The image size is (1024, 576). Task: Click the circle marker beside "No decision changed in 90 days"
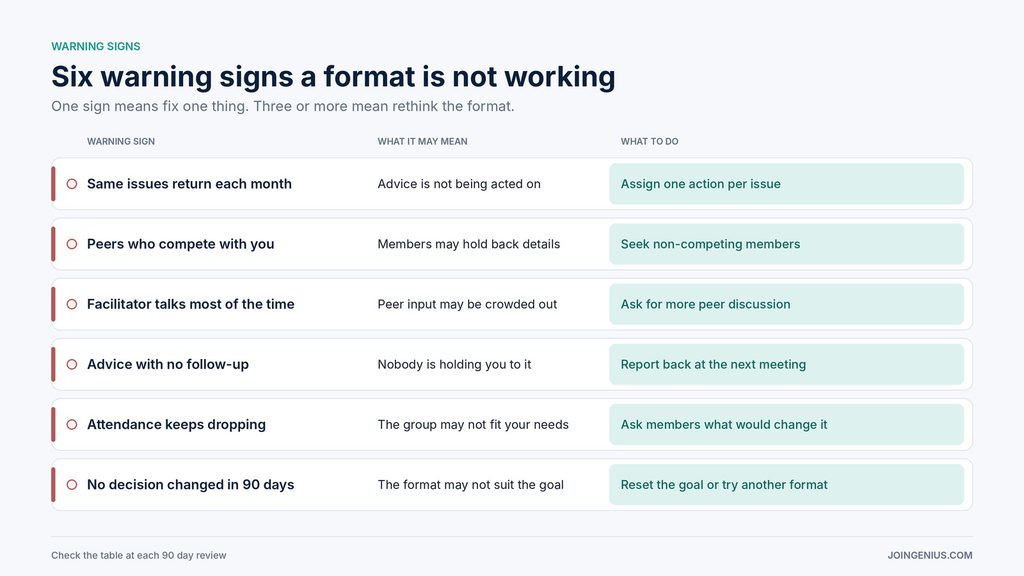point(72,485)
